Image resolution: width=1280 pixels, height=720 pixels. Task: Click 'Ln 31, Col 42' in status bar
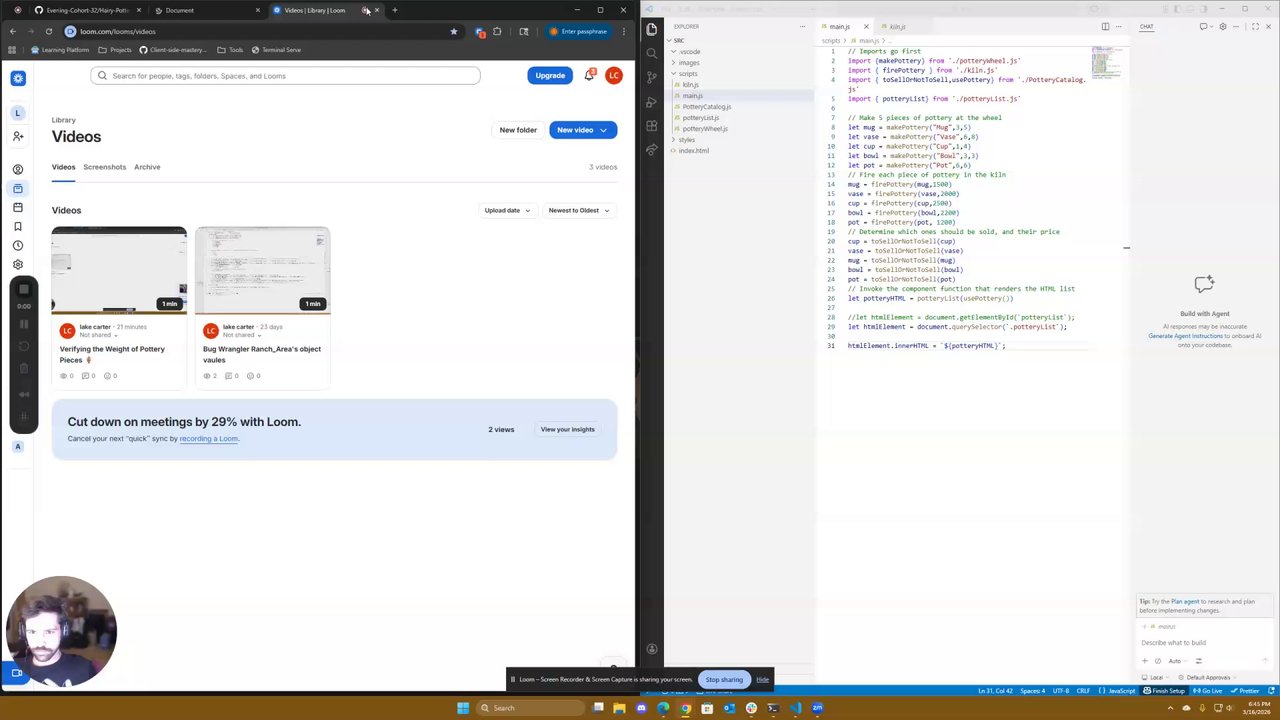click(x=995, y=691)
